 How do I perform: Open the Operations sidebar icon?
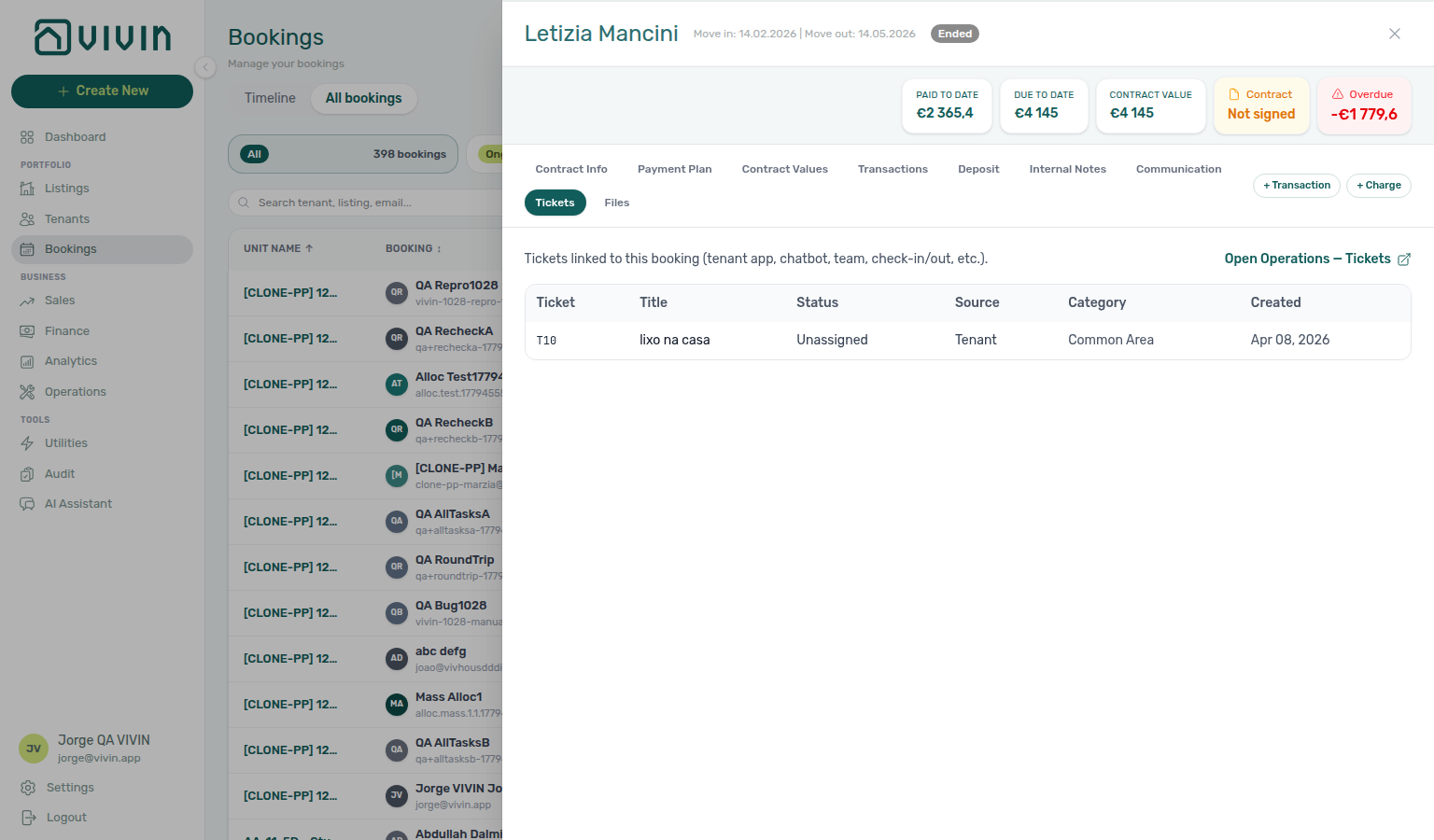point(27,392)
